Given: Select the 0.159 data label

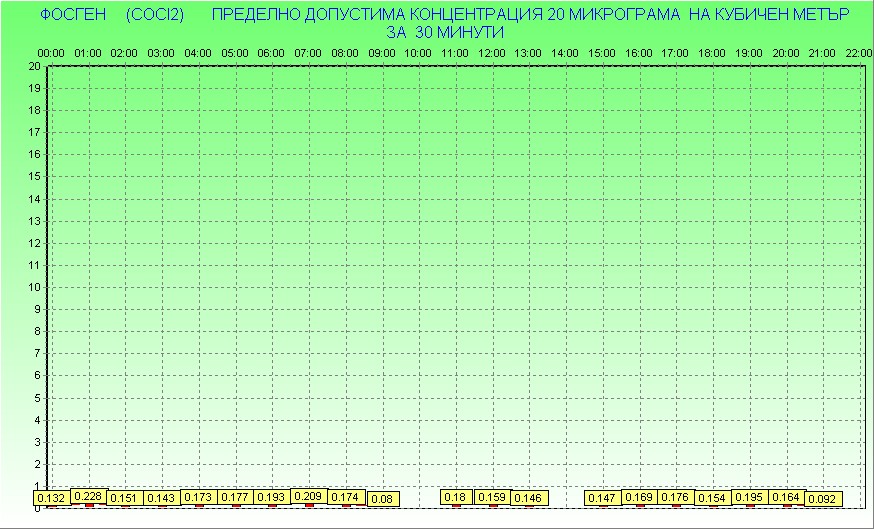Looking at the screenshot, I should [x=492, y=497].
